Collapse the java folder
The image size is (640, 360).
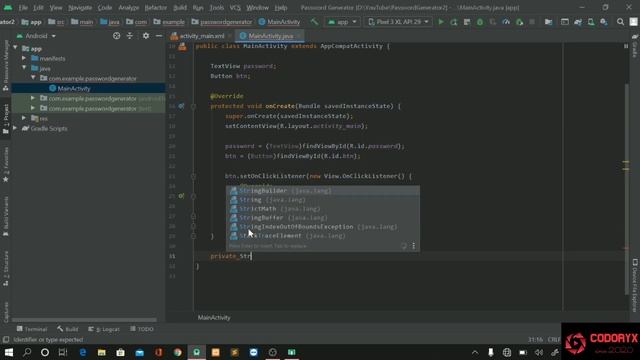pos(24,68)
